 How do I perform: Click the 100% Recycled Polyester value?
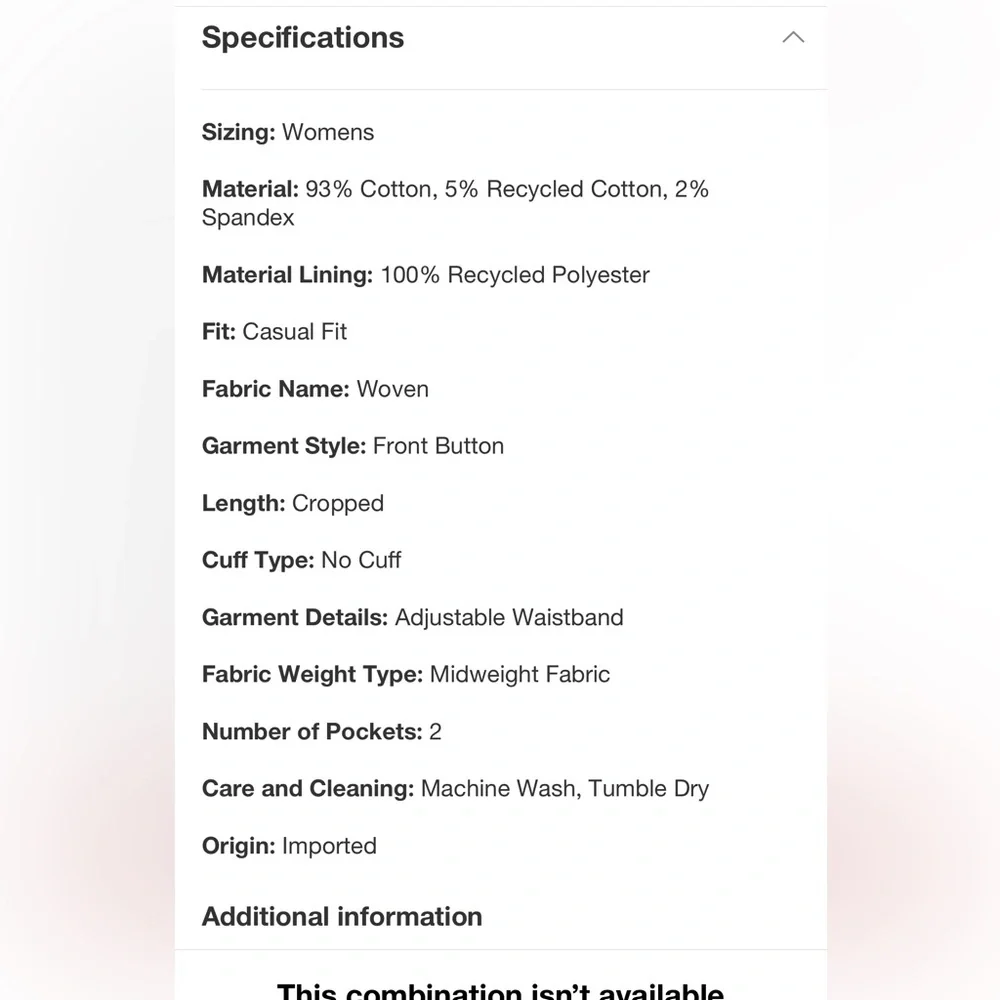click(515, 275)
